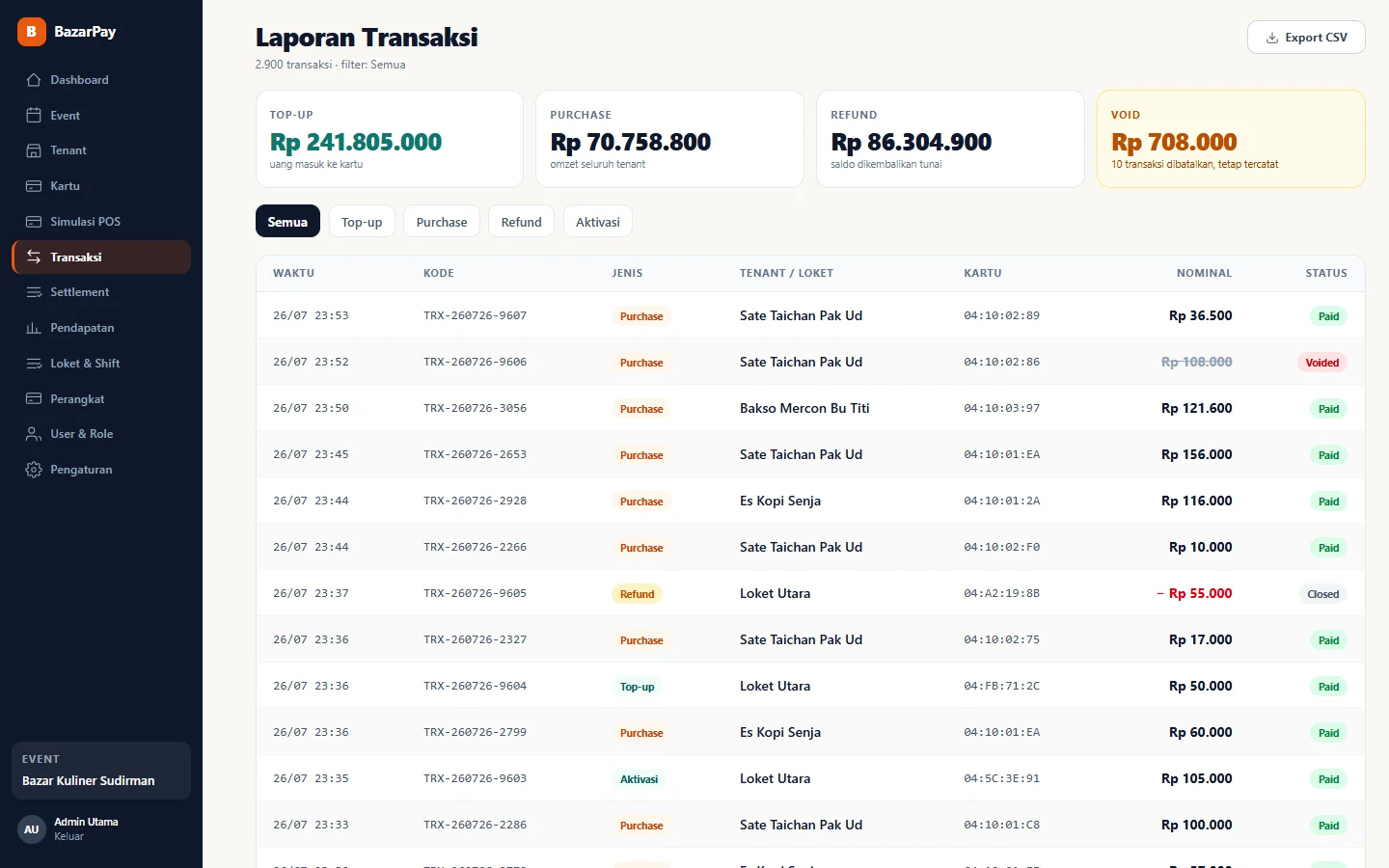Click the Refund type badge for TRX-260726-9605
This screenshot has width=1389, height=868.
[x=637, y=594]
